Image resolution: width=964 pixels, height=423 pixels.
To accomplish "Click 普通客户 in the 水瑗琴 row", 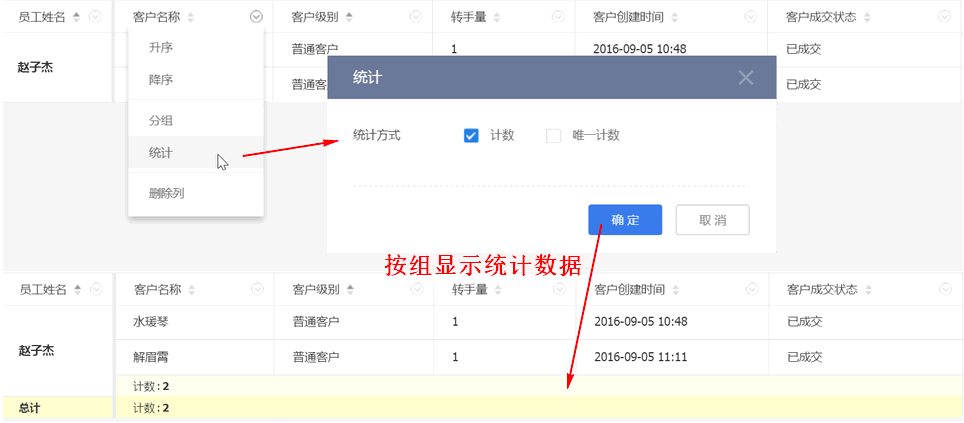I will click(x=316, y=322).
